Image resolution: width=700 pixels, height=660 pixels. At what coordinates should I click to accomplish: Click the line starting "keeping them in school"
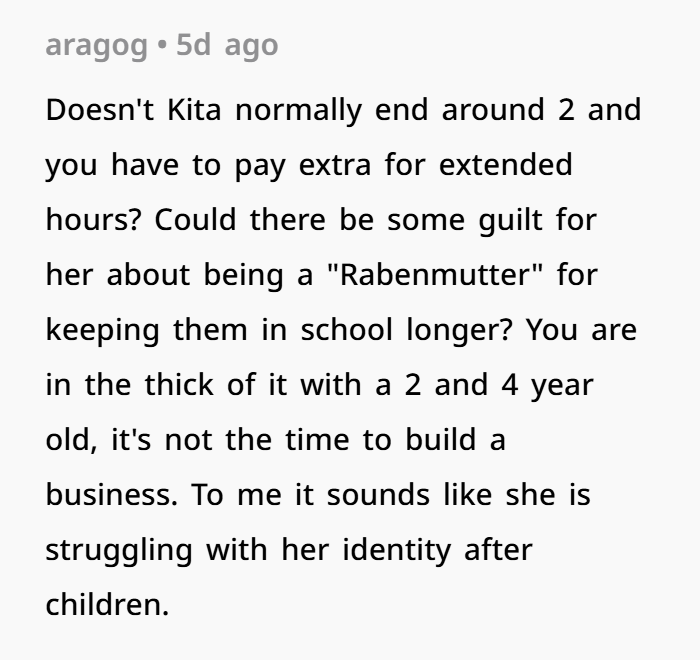(x=341, y=330)
